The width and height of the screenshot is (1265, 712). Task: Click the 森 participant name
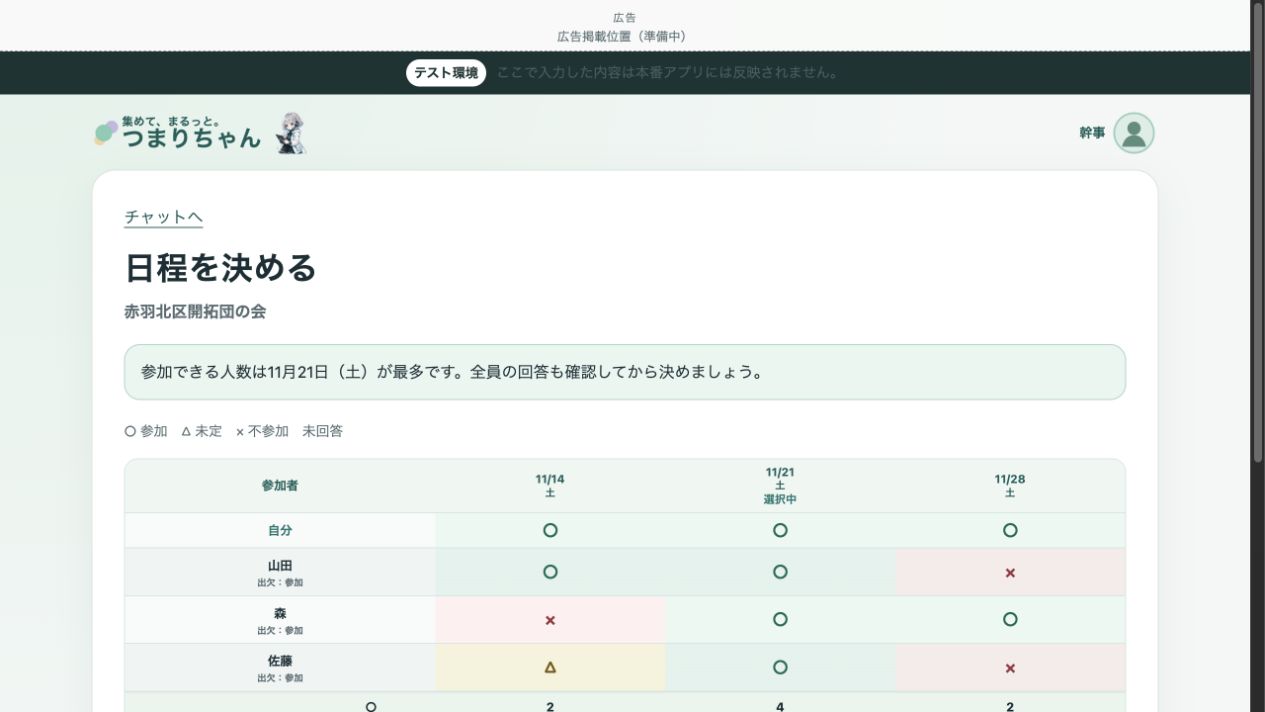tap(280, 613)
